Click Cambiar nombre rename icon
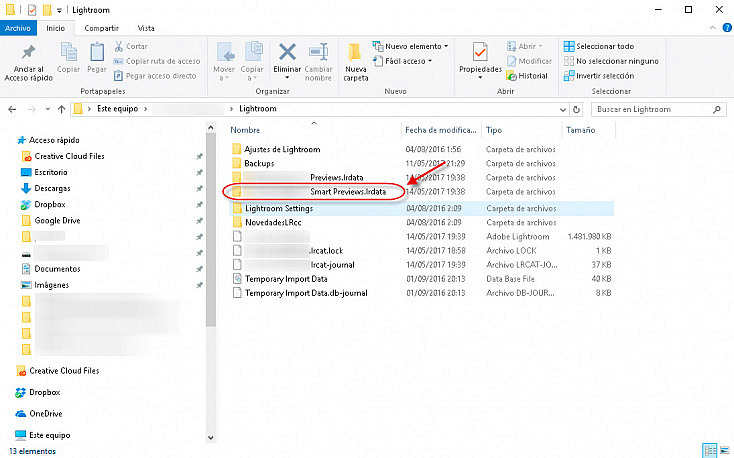 click(318, 52)
